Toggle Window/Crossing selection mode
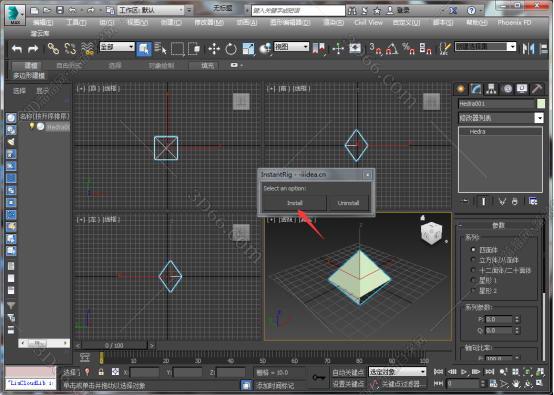This screenshot has width=554, height=395. pos(194,49)
